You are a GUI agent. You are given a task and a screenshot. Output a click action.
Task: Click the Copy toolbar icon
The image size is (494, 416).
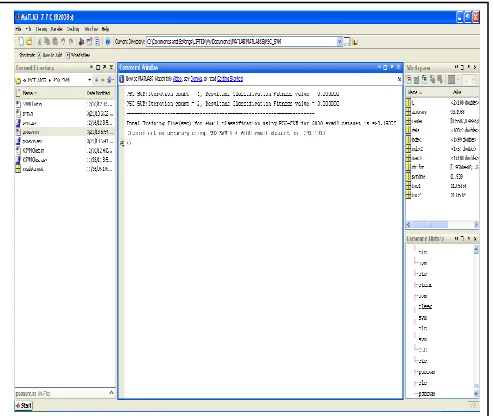tap(47, 42)
